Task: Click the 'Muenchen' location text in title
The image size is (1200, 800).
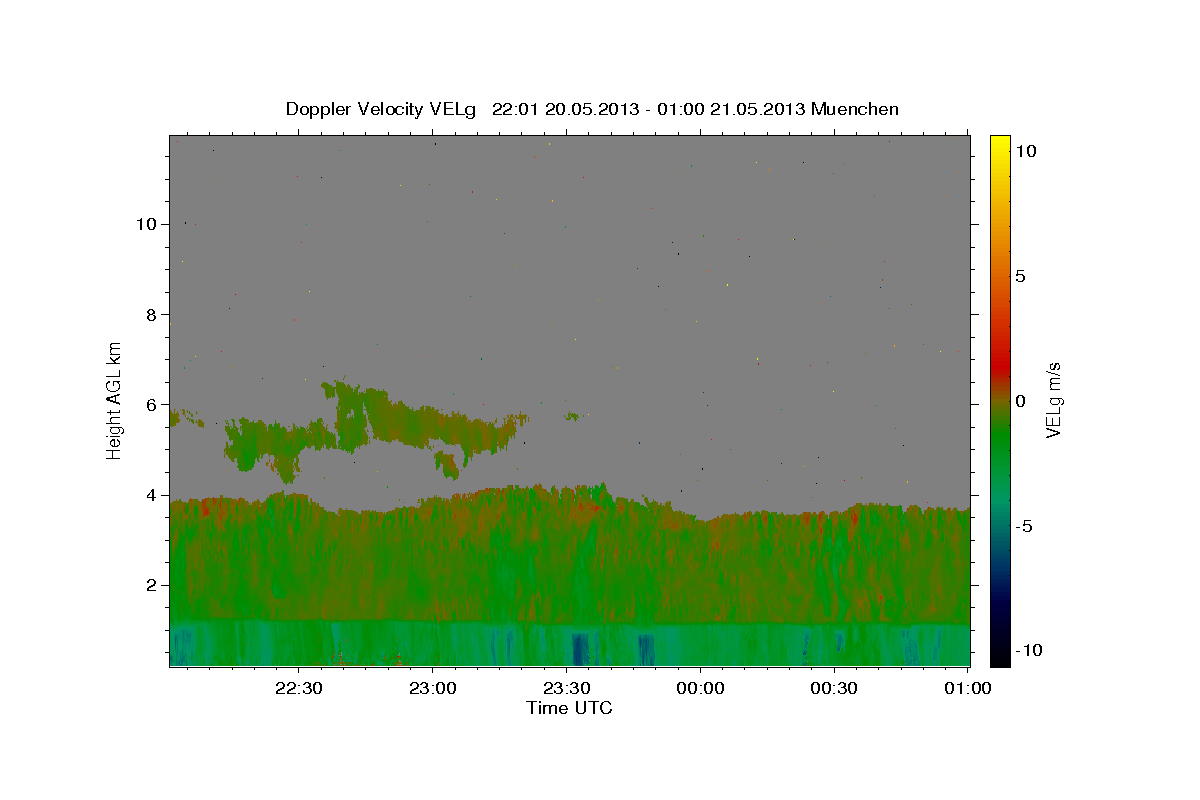Action: pyautogui.click(x=855, y=109)
